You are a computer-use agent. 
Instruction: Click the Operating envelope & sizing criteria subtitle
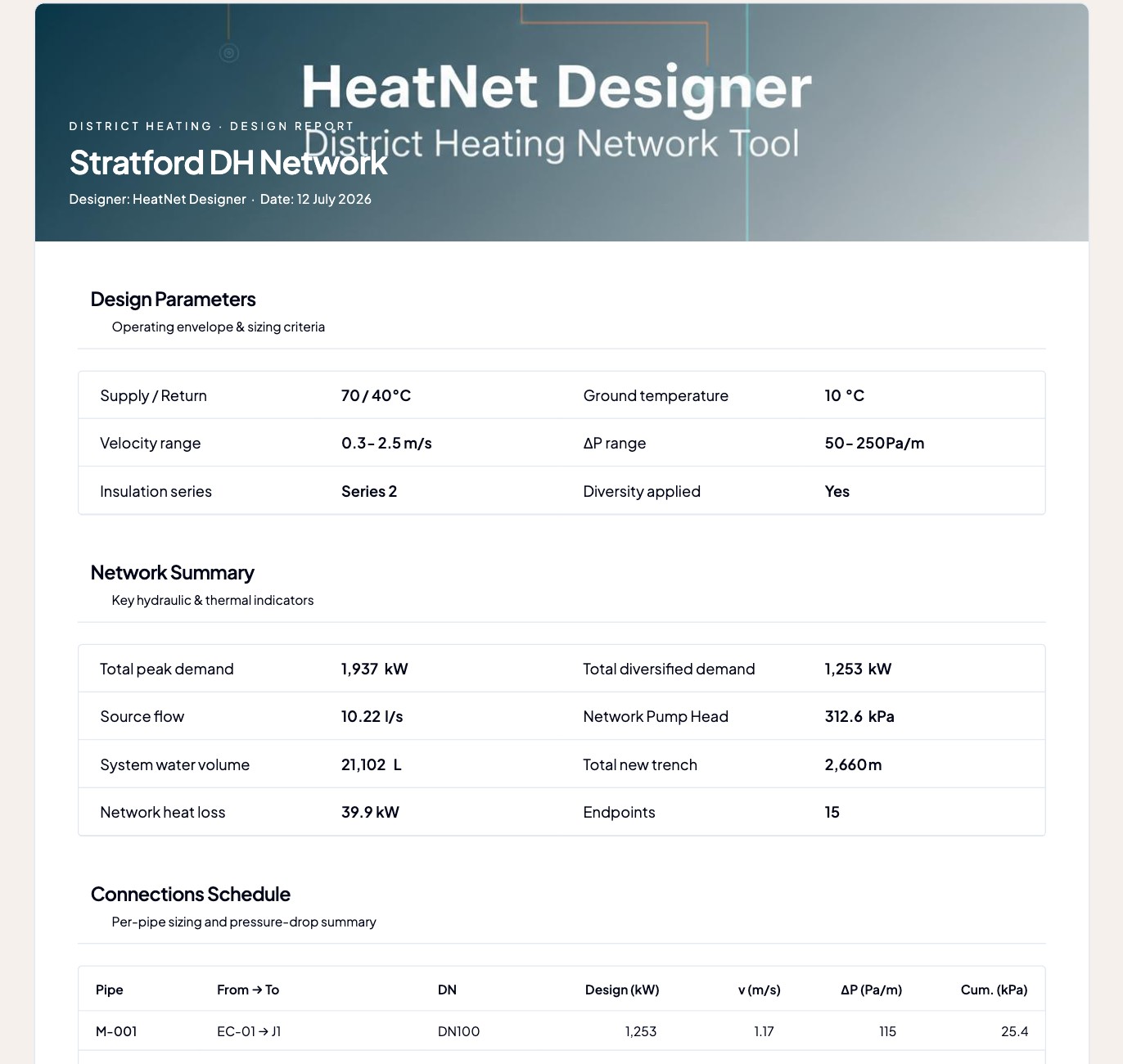(219, 327)
